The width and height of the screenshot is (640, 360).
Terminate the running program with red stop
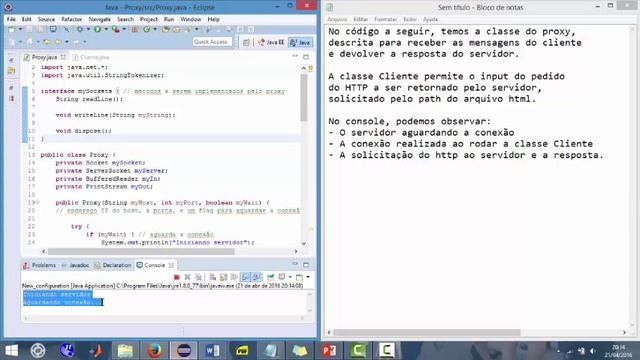pyautogui.click(x=177, y=277)
